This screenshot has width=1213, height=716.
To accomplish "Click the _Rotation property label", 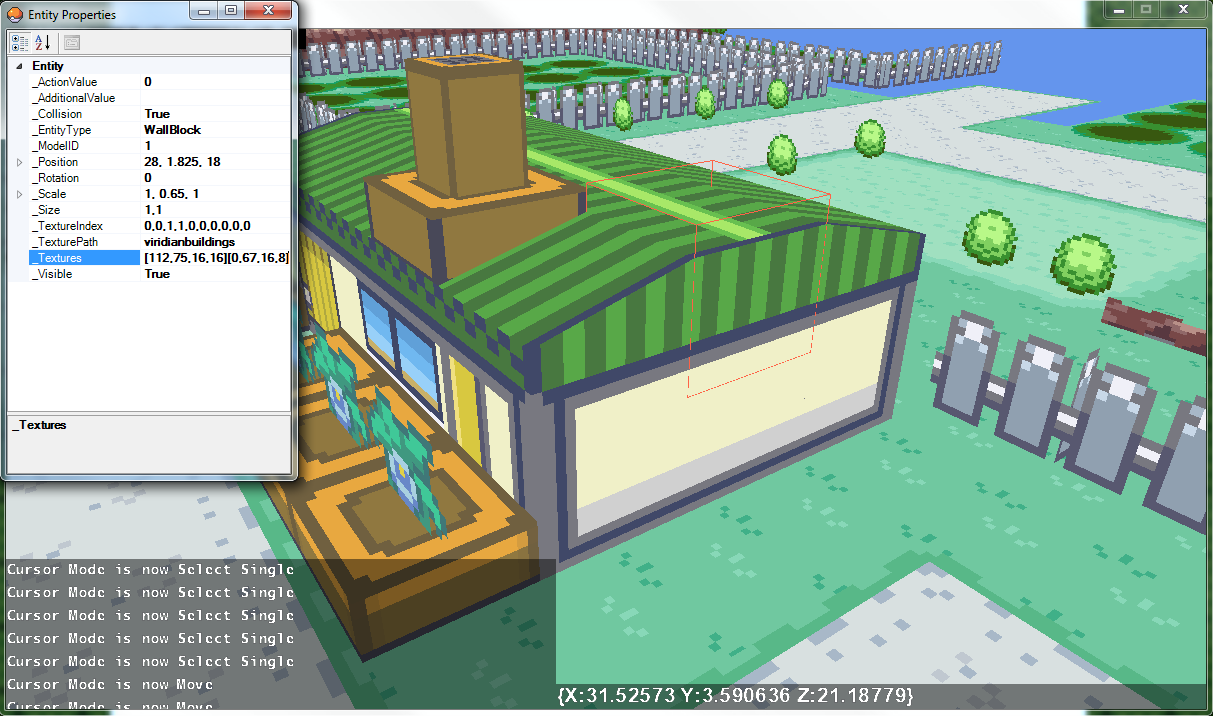I will click(x=56, y=178).
